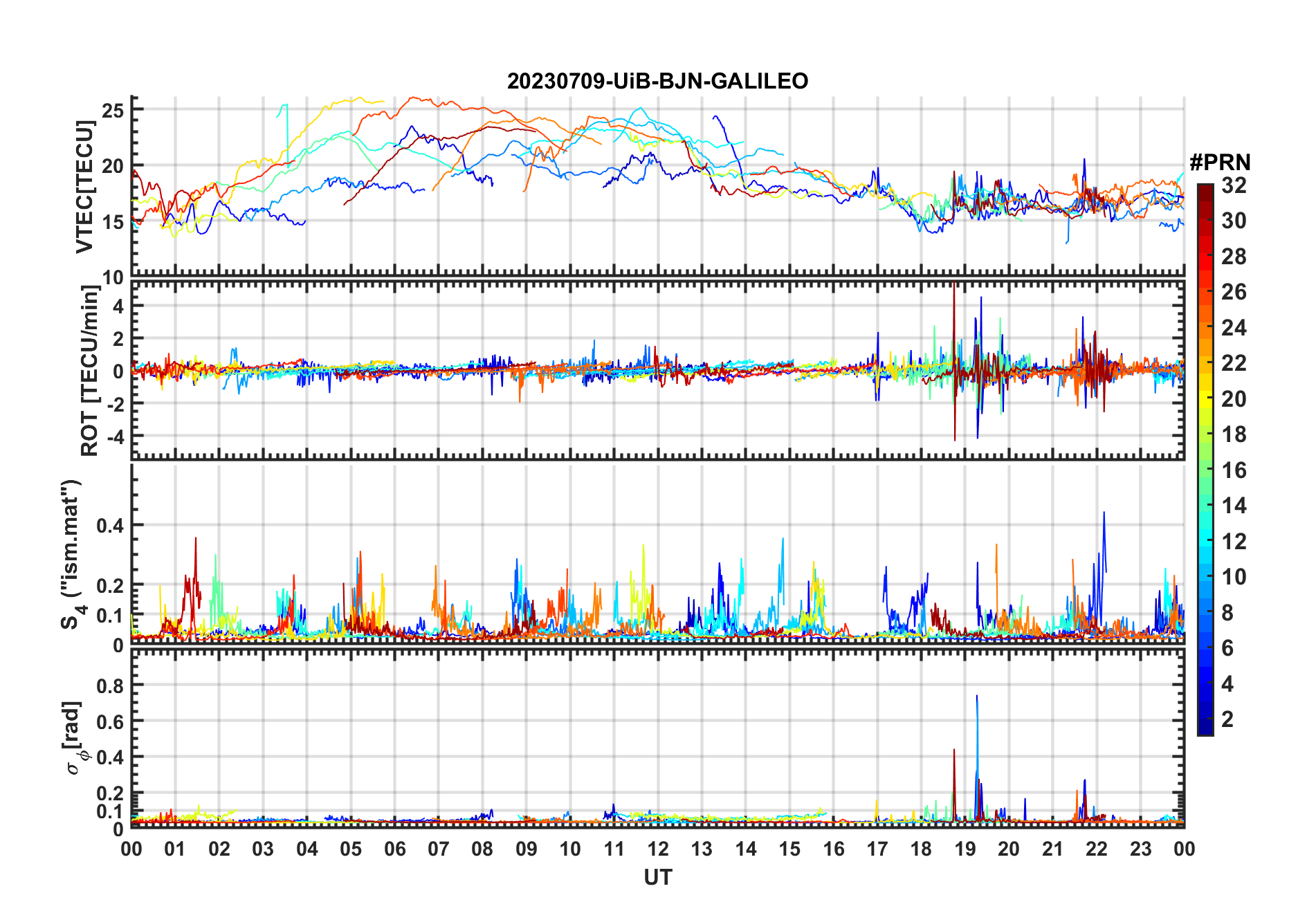Click colorbar tick label 16
The image size is (1316, 920).
tap(1234, 470)
